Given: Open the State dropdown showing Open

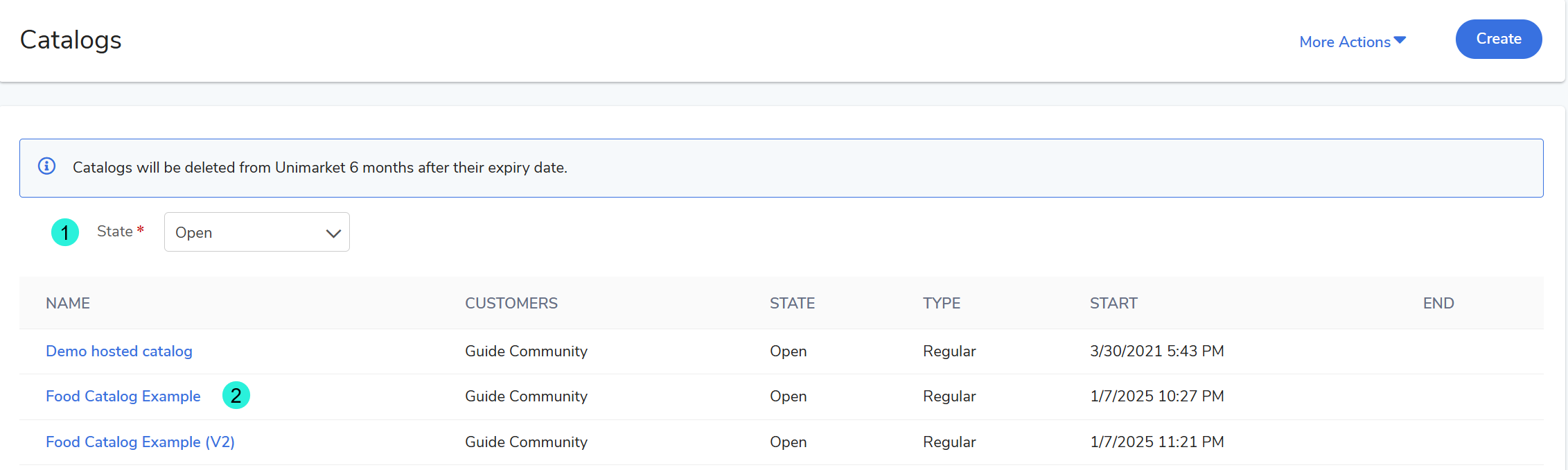Looking at the screenshot, I should (256, 232).
